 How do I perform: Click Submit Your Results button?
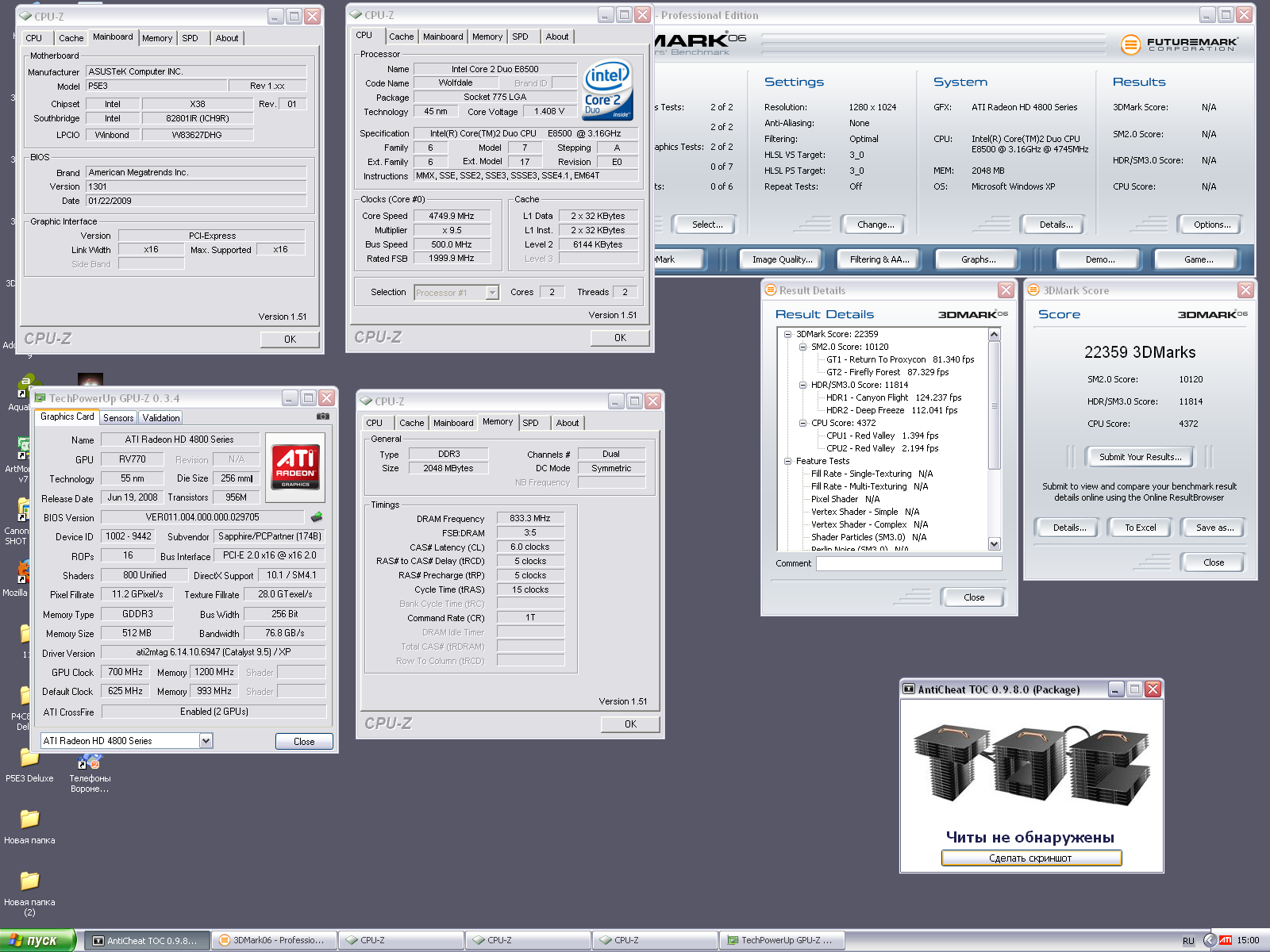1140,457
